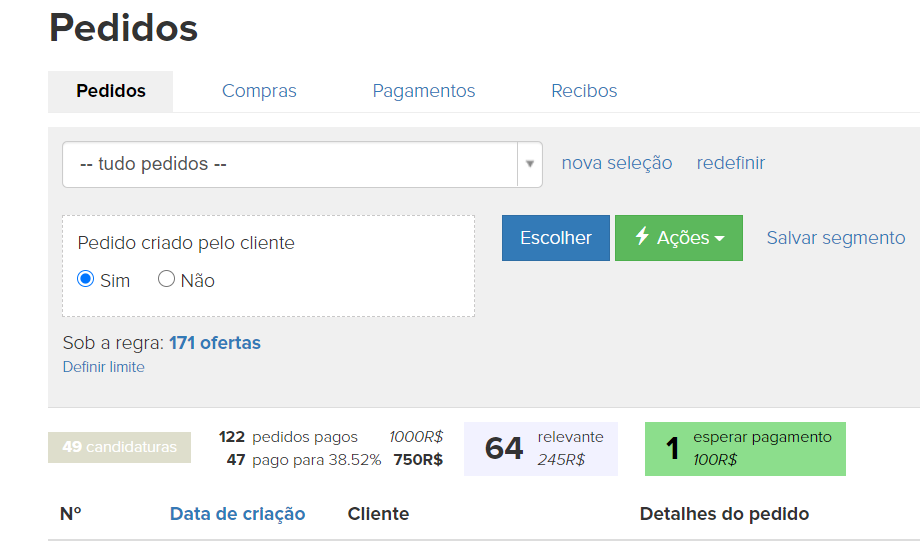Click the 'tudo pedidos' selection field
Image resolution: width=920 pixels, height=543 pixels.
[x=289, y=164]
